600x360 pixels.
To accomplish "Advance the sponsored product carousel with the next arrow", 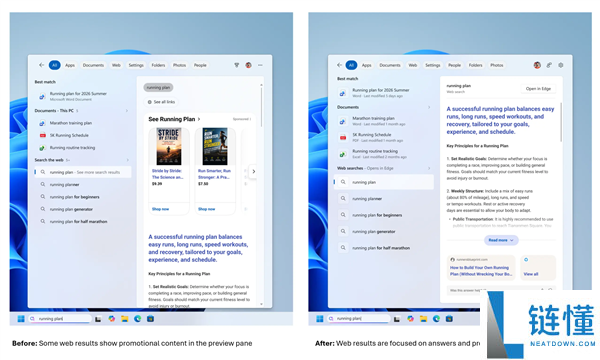I will tap(253, 171).
